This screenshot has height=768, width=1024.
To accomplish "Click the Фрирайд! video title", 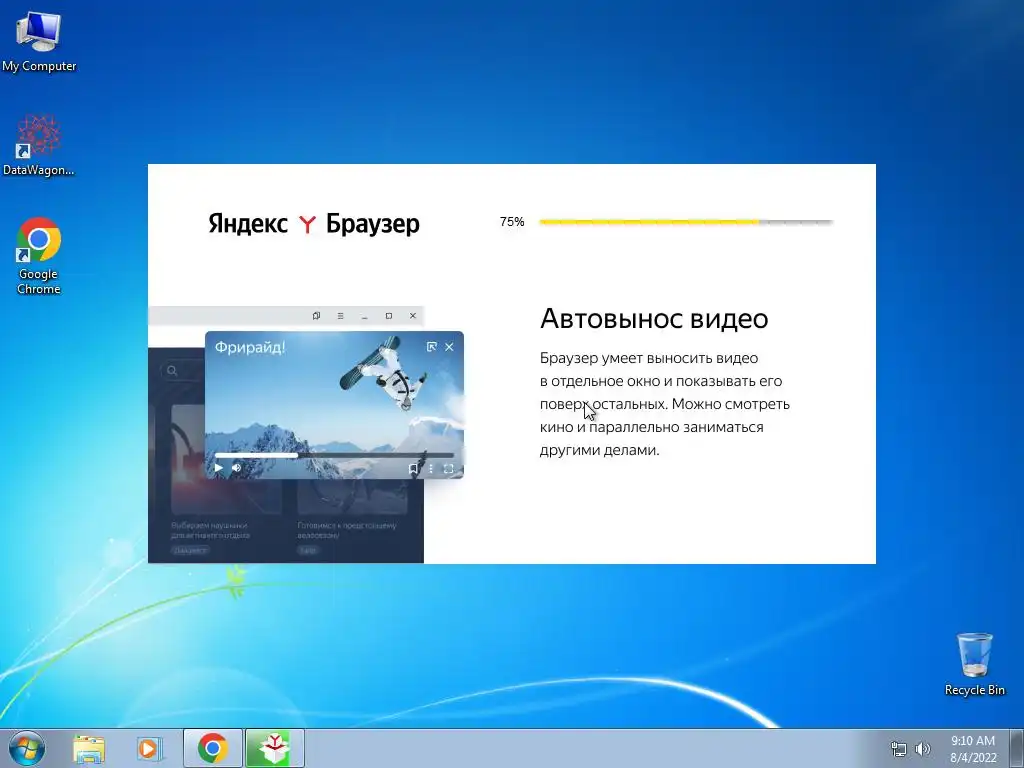I will click(249, 347).
